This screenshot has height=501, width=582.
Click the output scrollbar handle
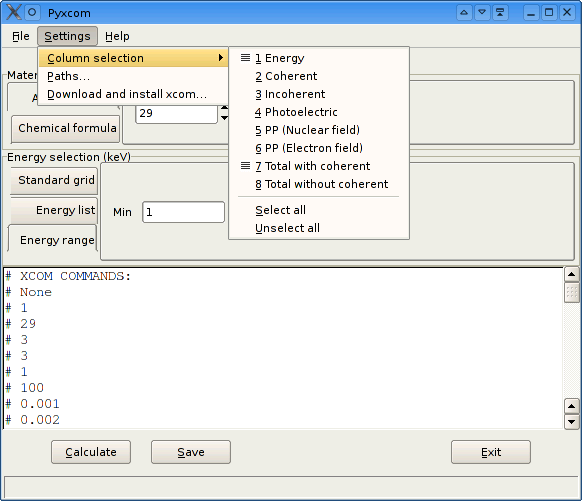tap(572, 293)
